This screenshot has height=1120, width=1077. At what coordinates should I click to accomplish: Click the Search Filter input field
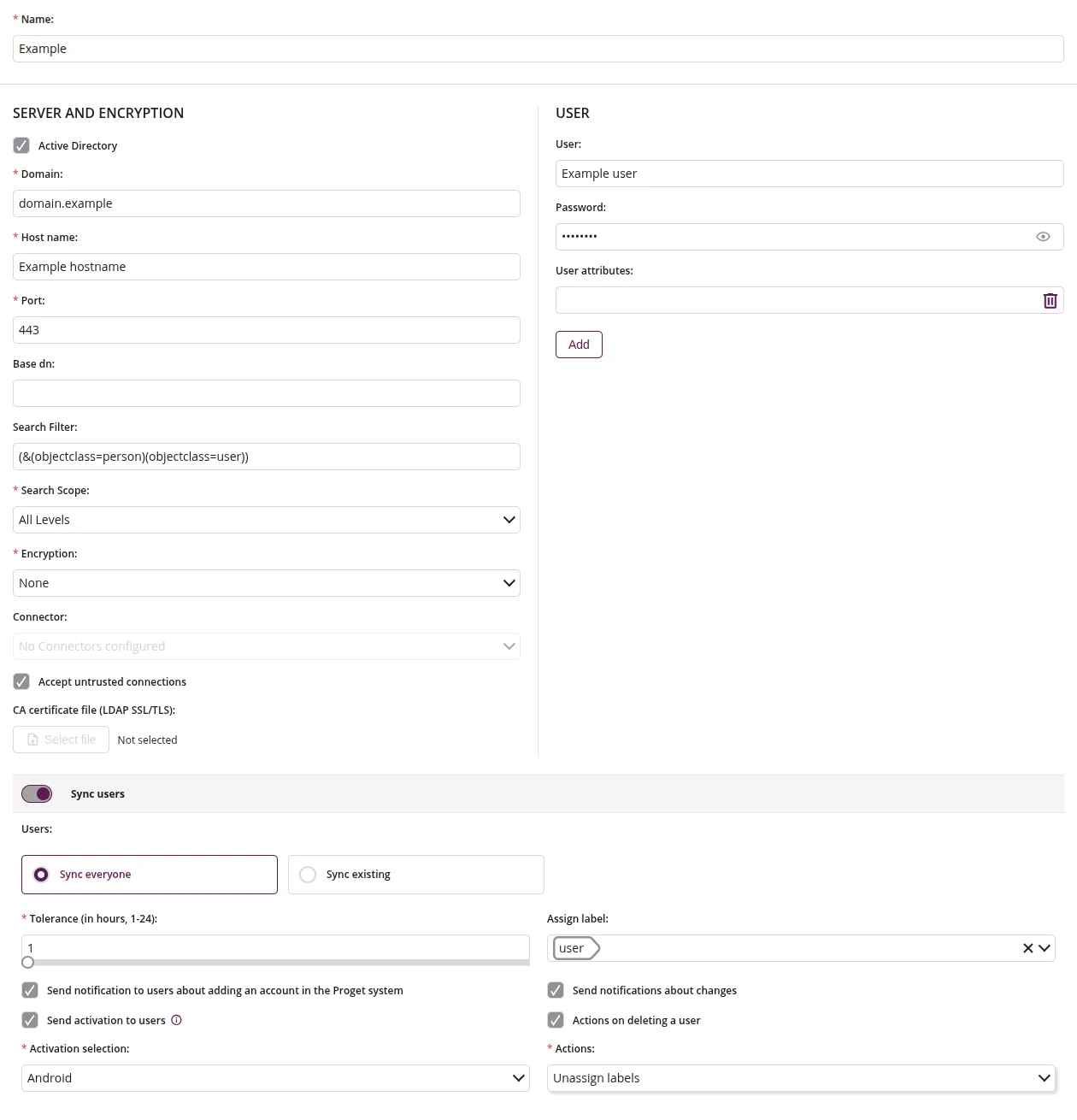[x=267, y=457]
